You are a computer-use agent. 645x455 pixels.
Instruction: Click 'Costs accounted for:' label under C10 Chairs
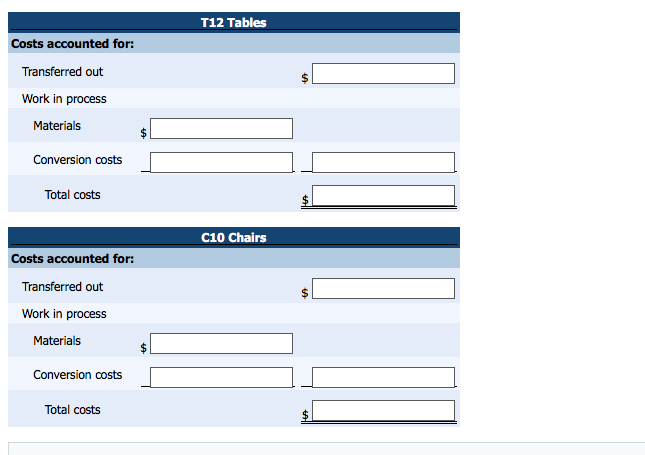click(x=73, y=259)
